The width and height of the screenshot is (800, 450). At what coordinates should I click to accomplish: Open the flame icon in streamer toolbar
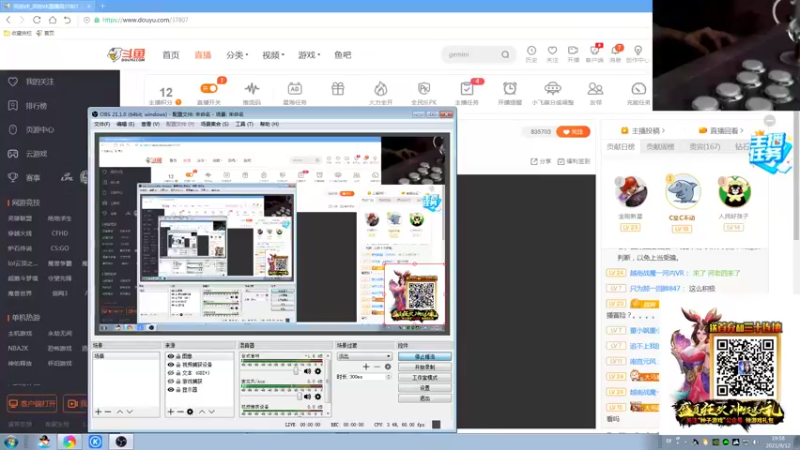point(381,89)
